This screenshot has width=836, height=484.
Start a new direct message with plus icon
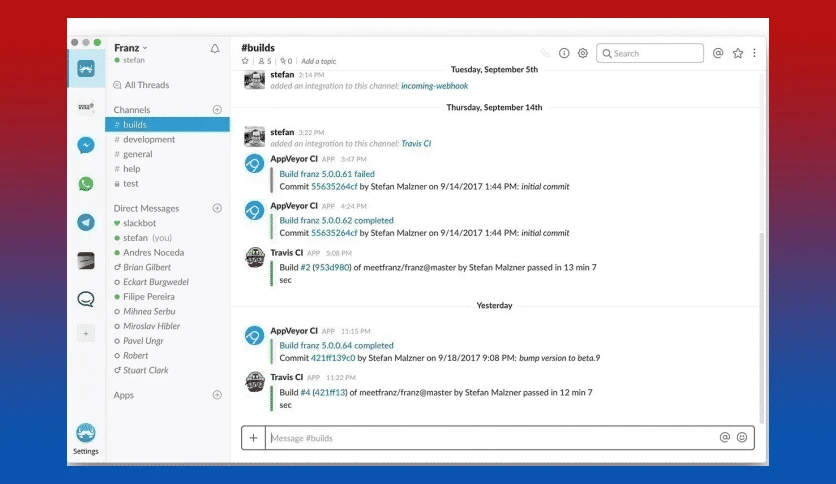tap(217, 208)
